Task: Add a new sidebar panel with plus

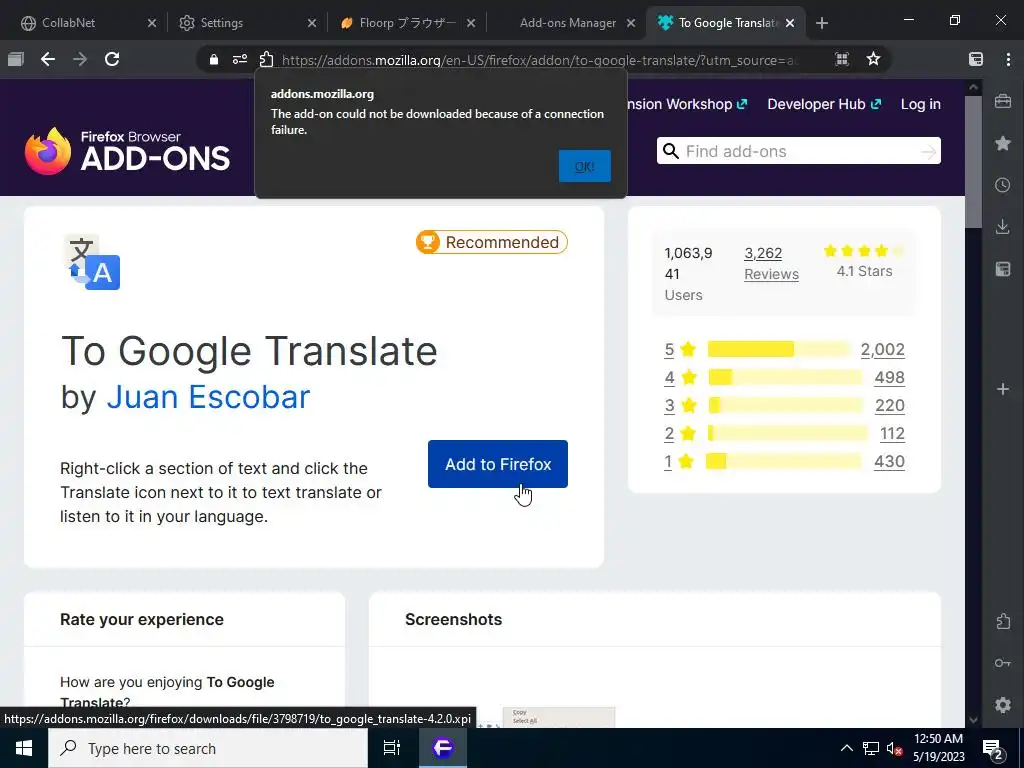Action: (1003, 389)
